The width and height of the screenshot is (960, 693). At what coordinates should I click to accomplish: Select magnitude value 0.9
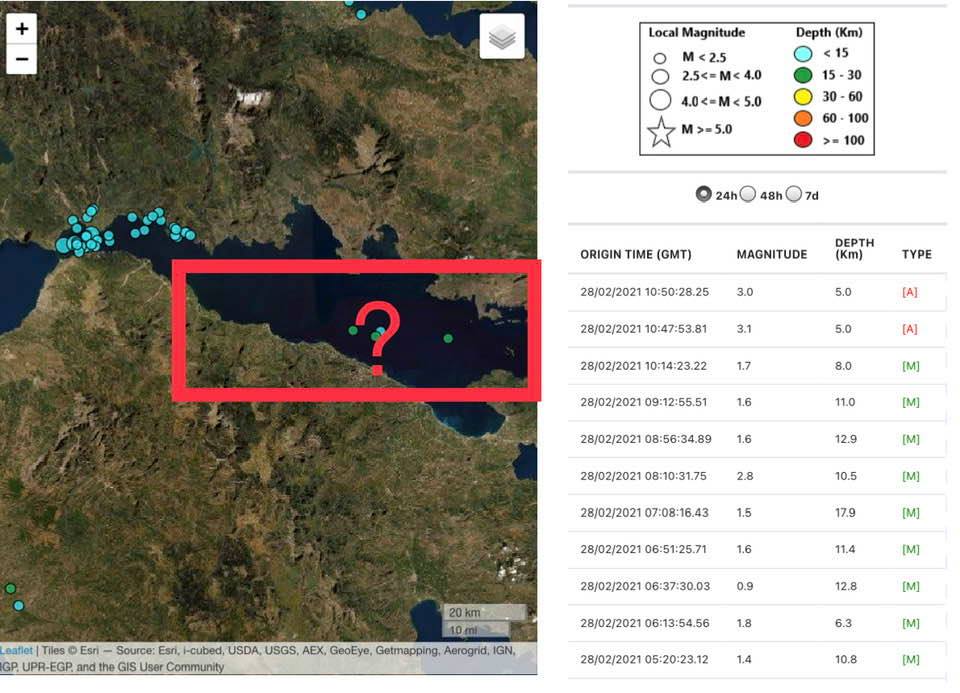[x=744, y=586]
